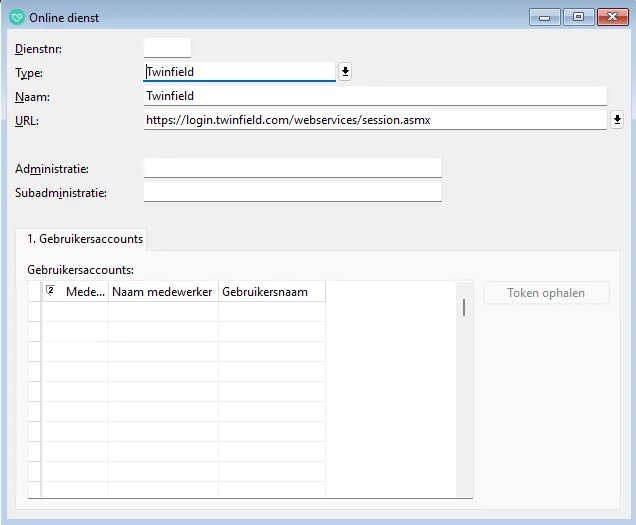
Task: Open the Type dropdown arrow
Action: 345,72
